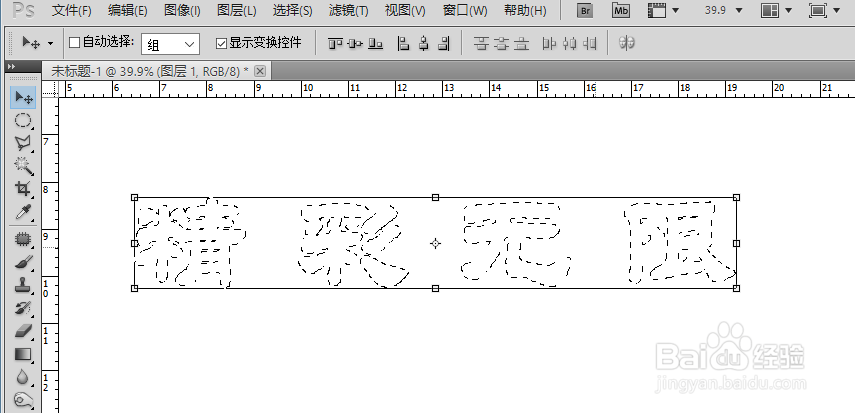Select the Patch healing tool
The width and height of the screenshot is (855, 413).
(x=23, y=238)
